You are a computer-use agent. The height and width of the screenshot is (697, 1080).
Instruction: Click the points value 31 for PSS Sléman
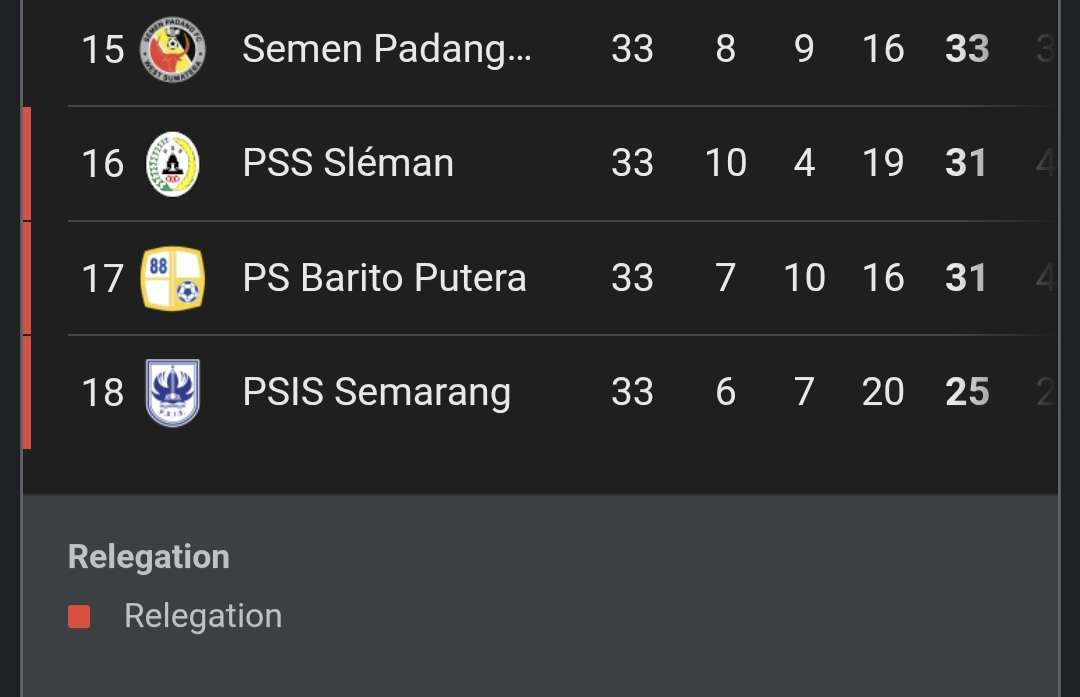964,163
